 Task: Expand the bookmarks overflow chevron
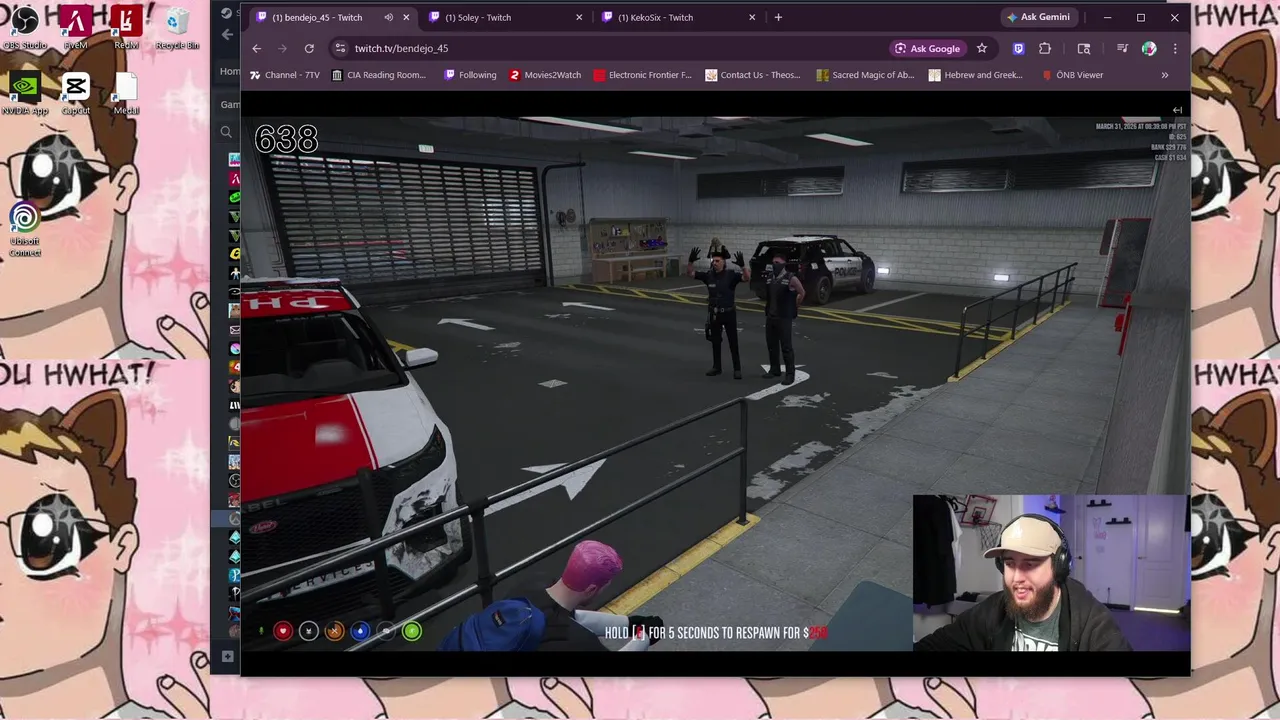[x=1164, y=75]
